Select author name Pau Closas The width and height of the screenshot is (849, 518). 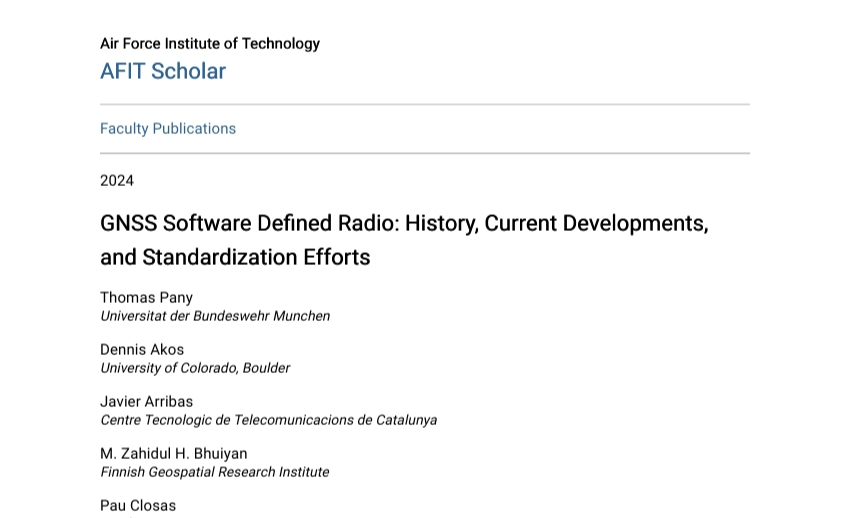(x=138, y=506)
